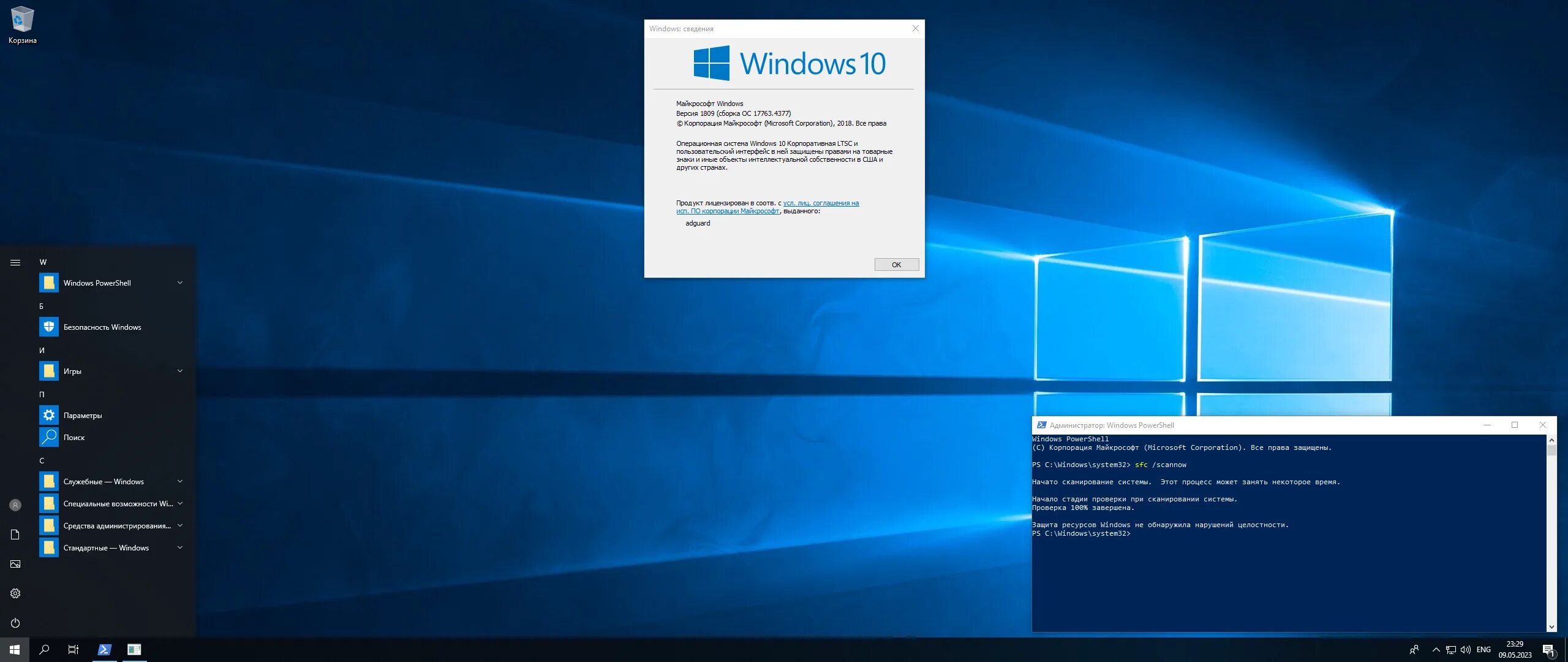Image resolution: width=1568 pixels, height=662 pixels.
Task: Maximize the PowerShell window
Action: coord(1515,425)
